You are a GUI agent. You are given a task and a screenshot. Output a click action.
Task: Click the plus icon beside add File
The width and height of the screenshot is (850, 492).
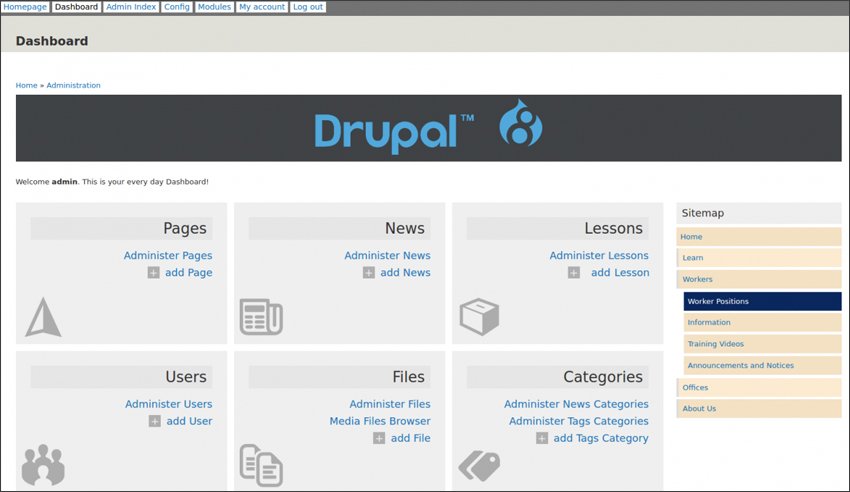tap(379, 438)
